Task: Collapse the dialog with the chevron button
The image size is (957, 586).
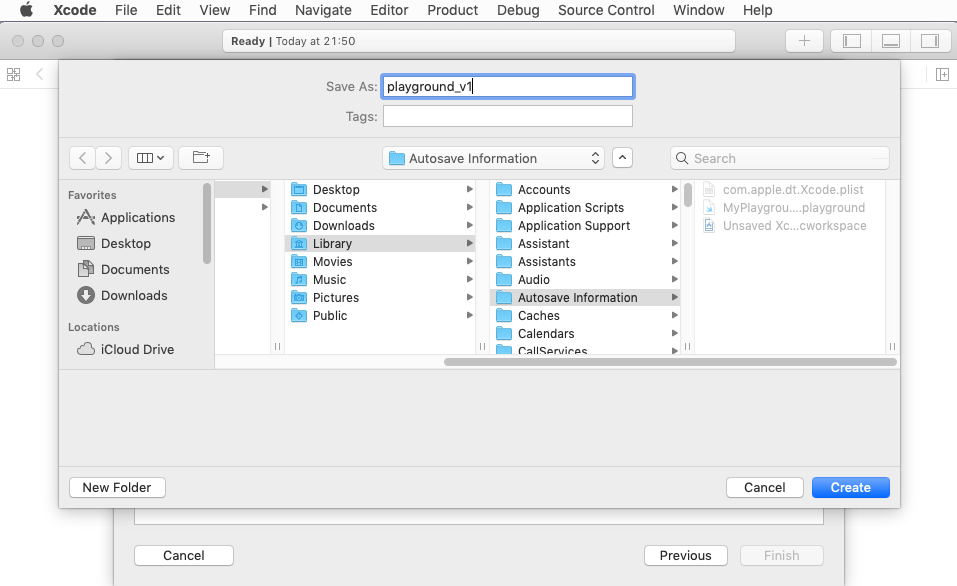Action: [x=622, y=157]
